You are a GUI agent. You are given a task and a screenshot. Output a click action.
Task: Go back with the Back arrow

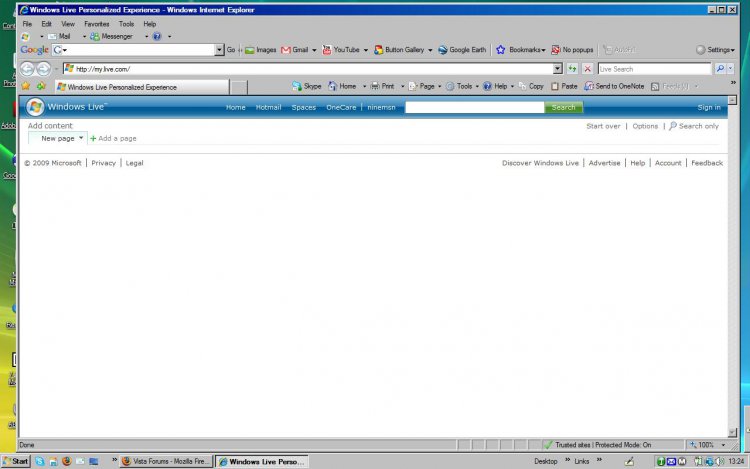pos(27,69)
